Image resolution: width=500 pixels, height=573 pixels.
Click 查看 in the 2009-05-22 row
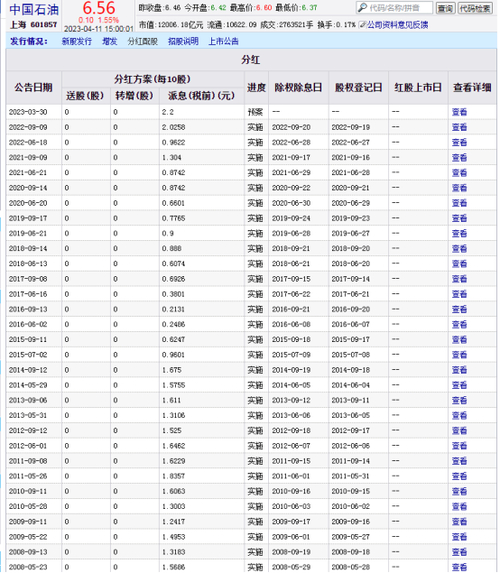point(459,536)
